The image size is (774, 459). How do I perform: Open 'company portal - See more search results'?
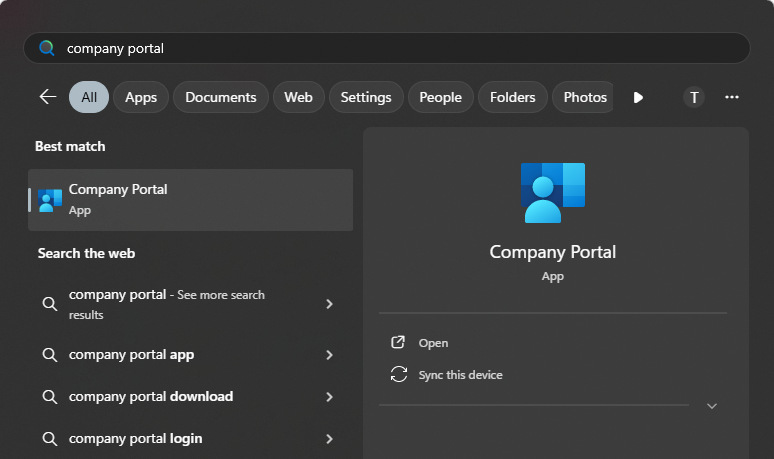pos(191,304)
